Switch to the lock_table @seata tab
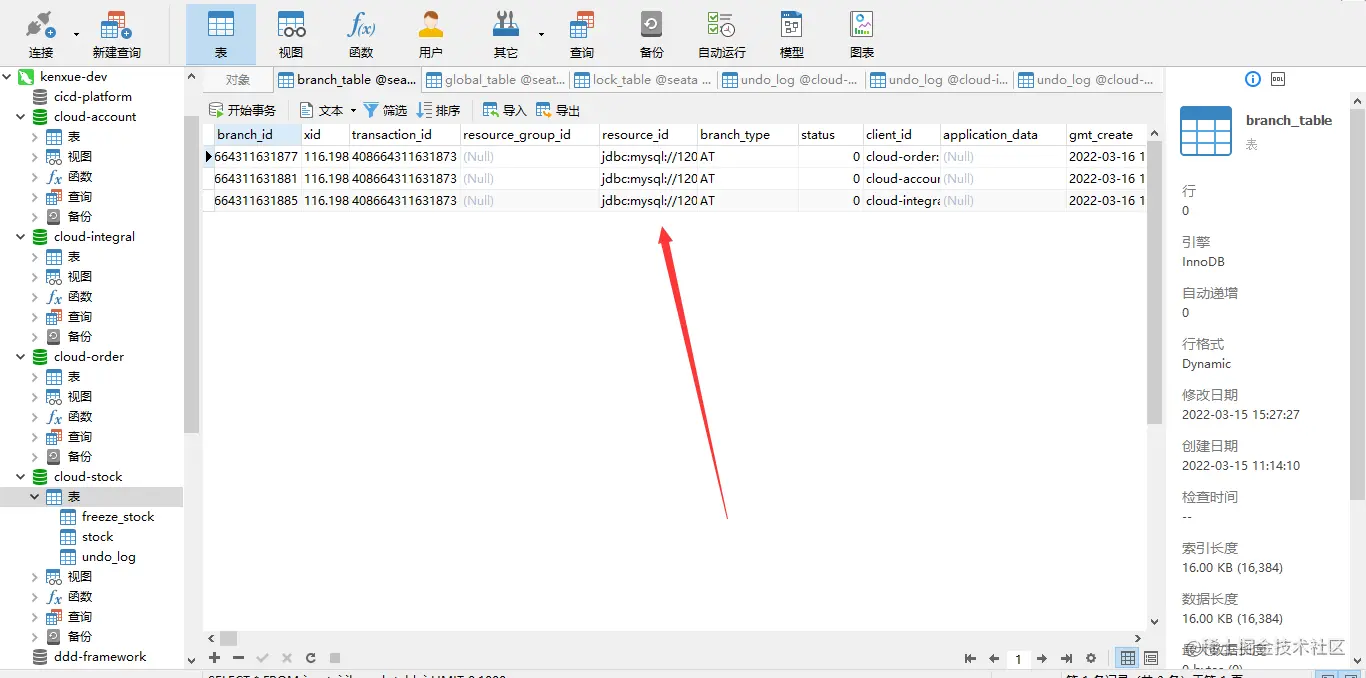Image resolution: width=1366 pixels, height=678 pixels. coord(643,80)
